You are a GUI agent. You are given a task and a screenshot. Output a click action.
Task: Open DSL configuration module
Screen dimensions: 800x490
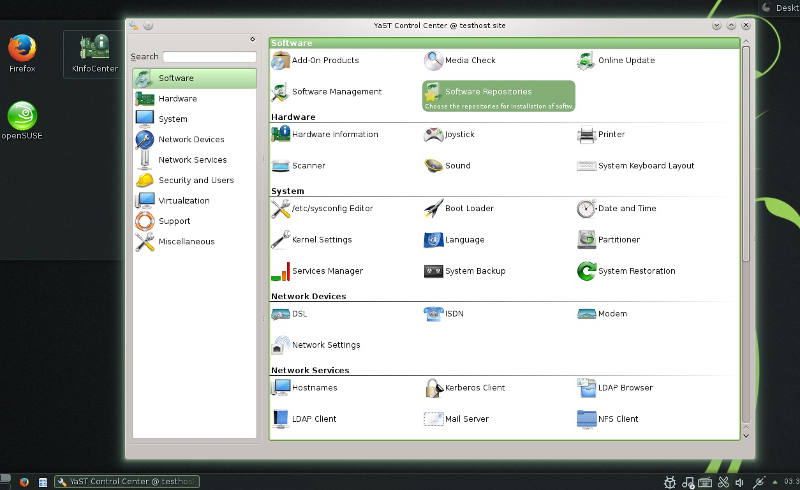coord(289,314)
